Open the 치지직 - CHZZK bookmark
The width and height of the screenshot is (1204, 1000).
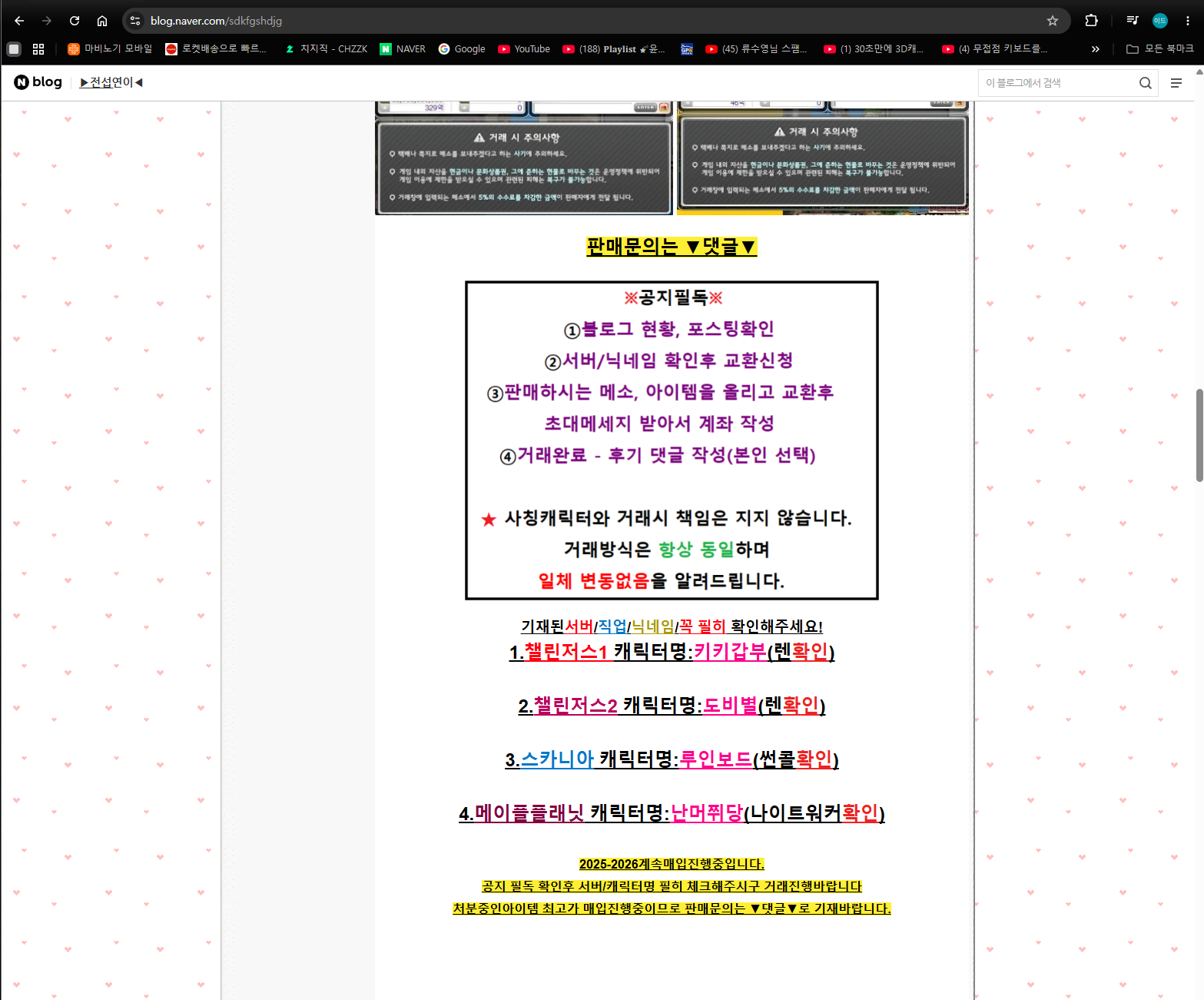click(326, 49)
